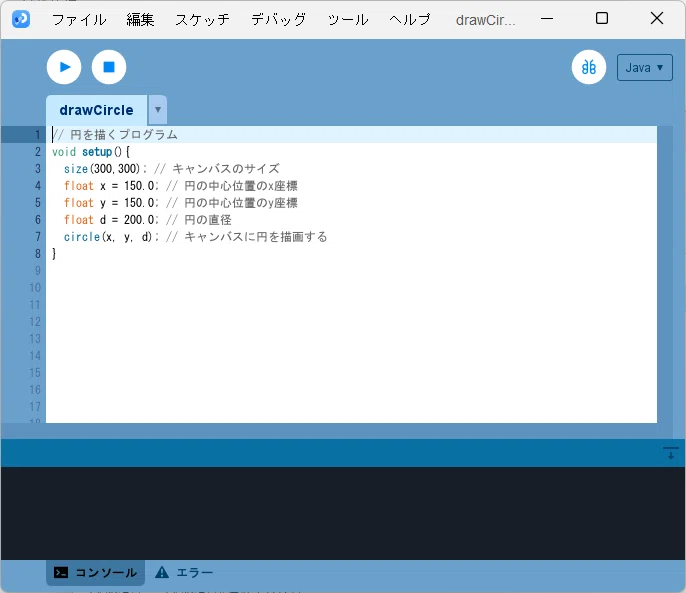Click the circle(x, y, d) code line

point(196,237)
